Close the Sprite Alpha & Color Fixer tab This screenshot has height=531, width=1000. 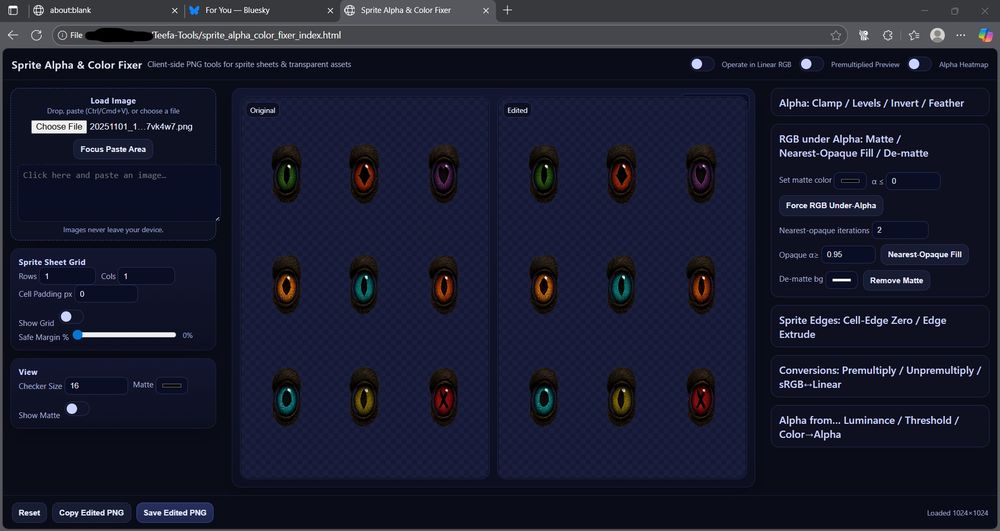point(486,11)
